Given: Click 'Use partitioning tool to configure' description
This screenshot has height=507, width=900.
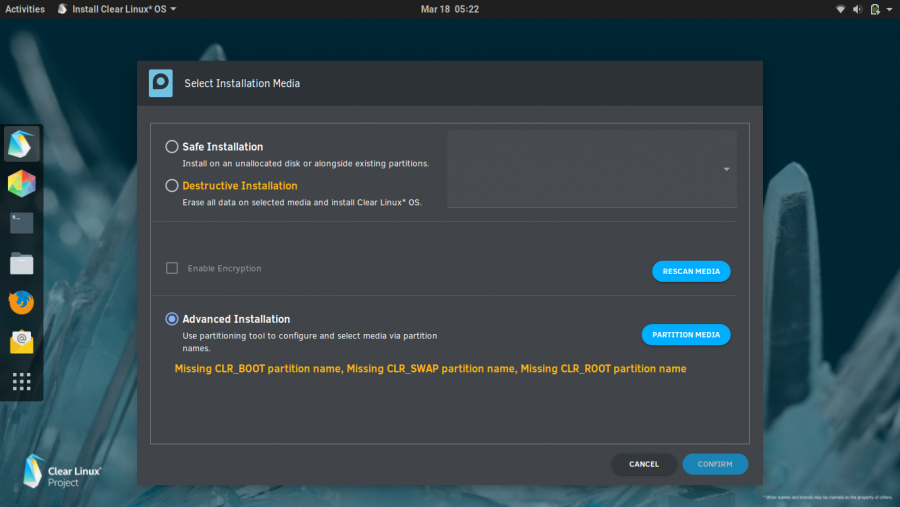Looking at the screenshot, I should 309,342.
